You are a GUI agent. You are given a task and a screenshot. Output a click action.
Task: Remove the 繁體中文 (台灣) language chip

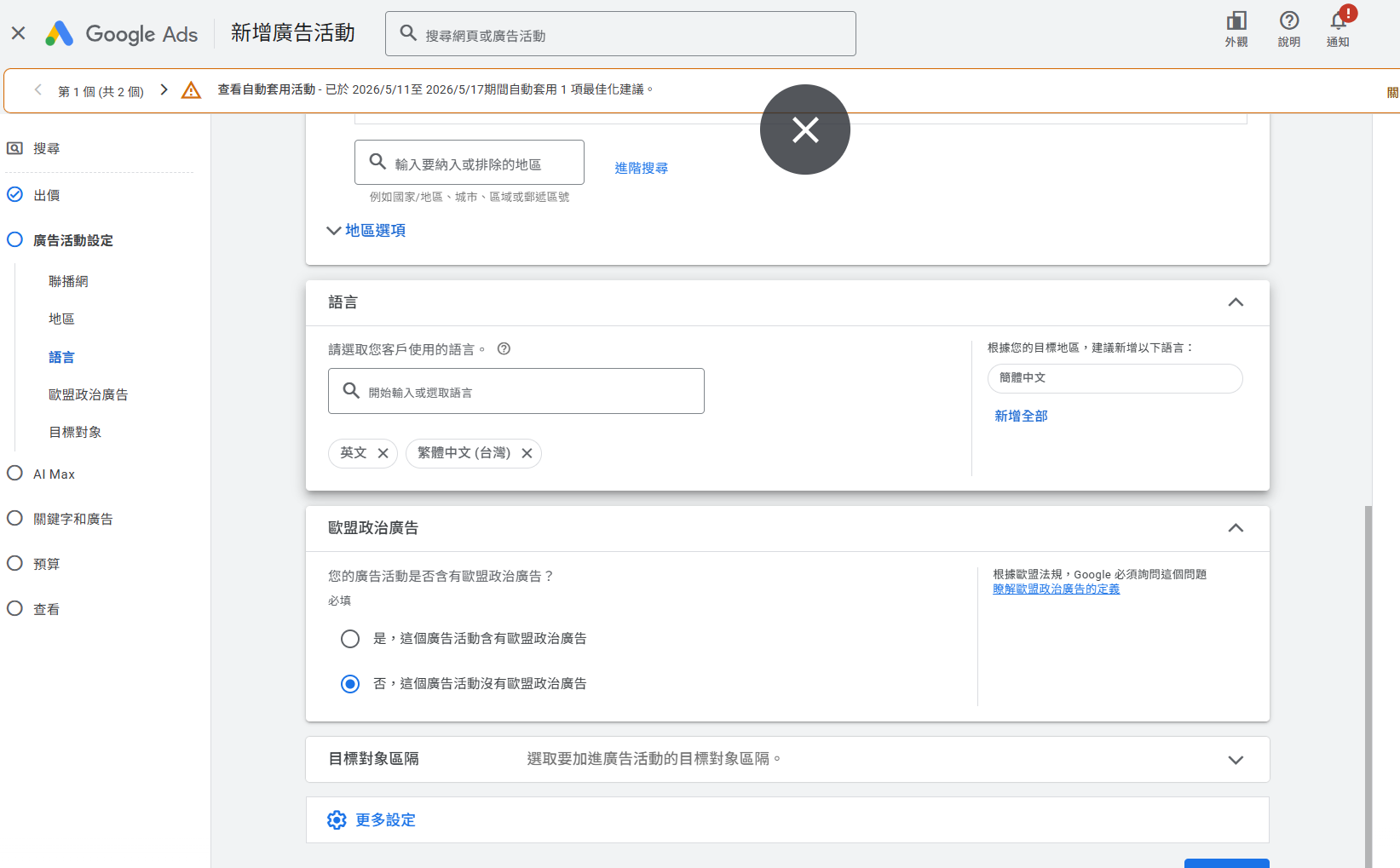coord(527,453)
